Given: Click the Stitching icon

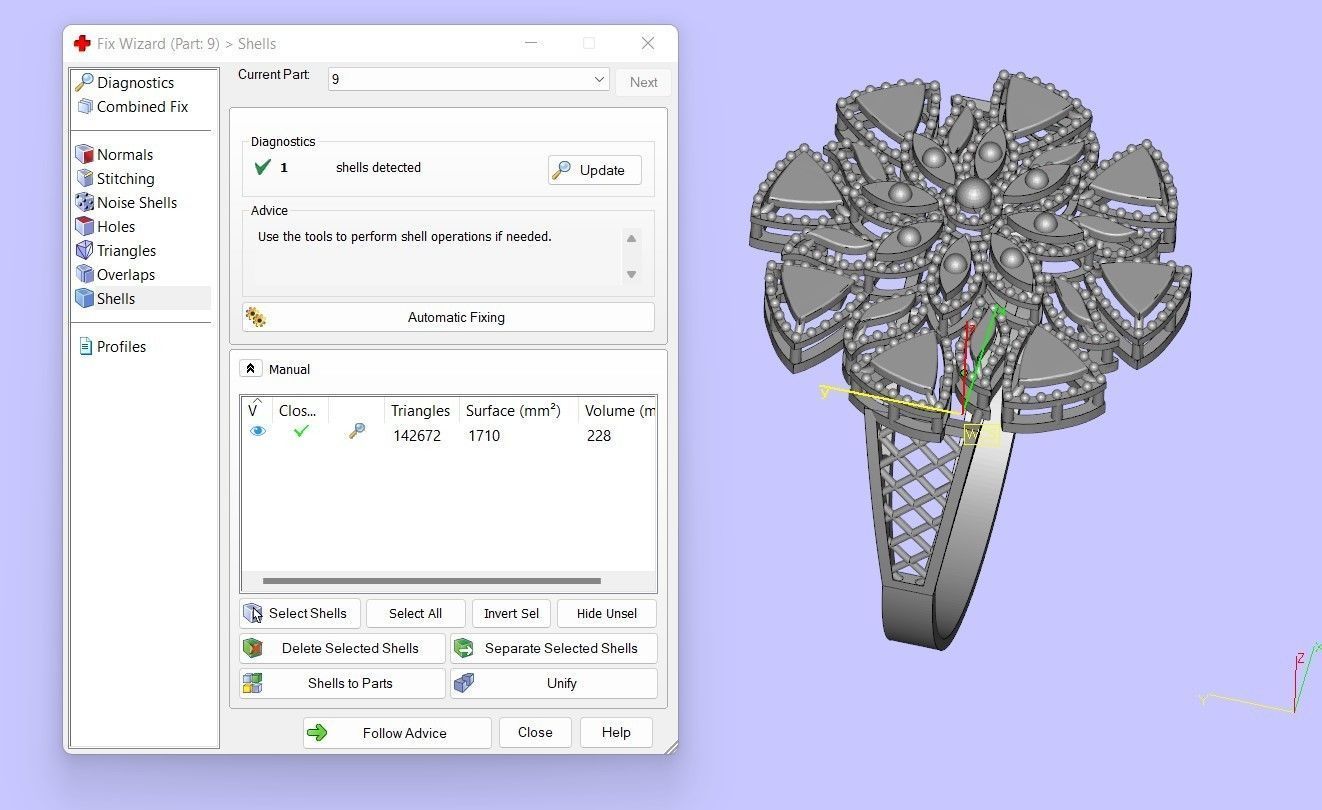Looking at the screenshot, I should tap(85, 178).
